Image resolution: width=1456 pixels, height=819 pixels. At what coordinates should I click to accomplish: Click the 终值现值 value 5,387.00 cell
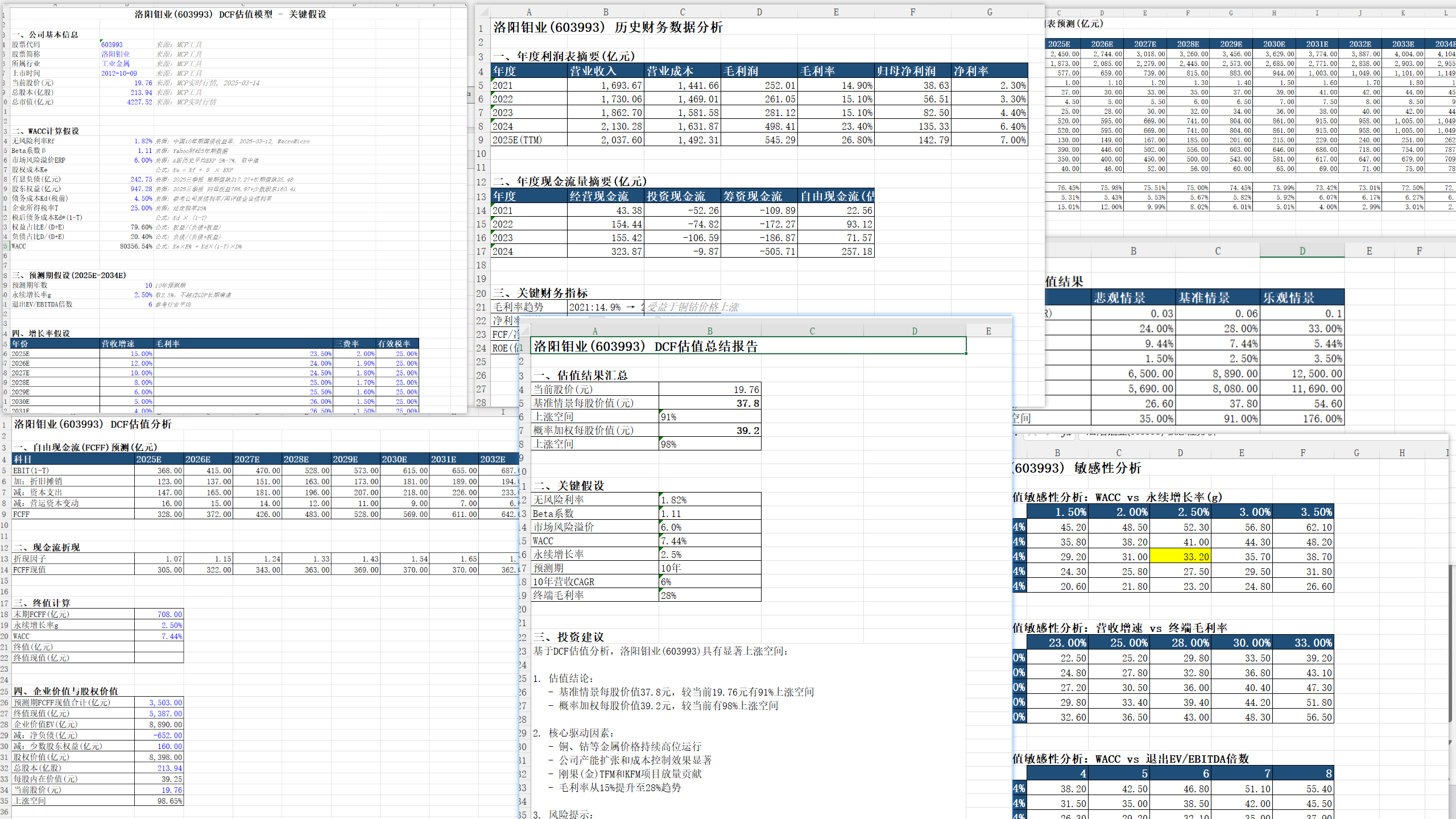[159, 714]
